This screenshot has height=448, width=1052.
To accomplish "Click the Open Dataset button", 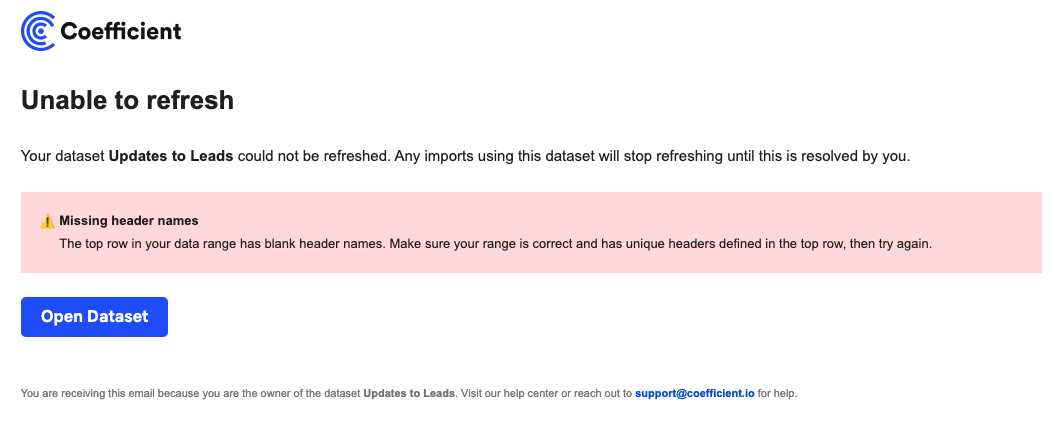I will (x=95, y=317).
